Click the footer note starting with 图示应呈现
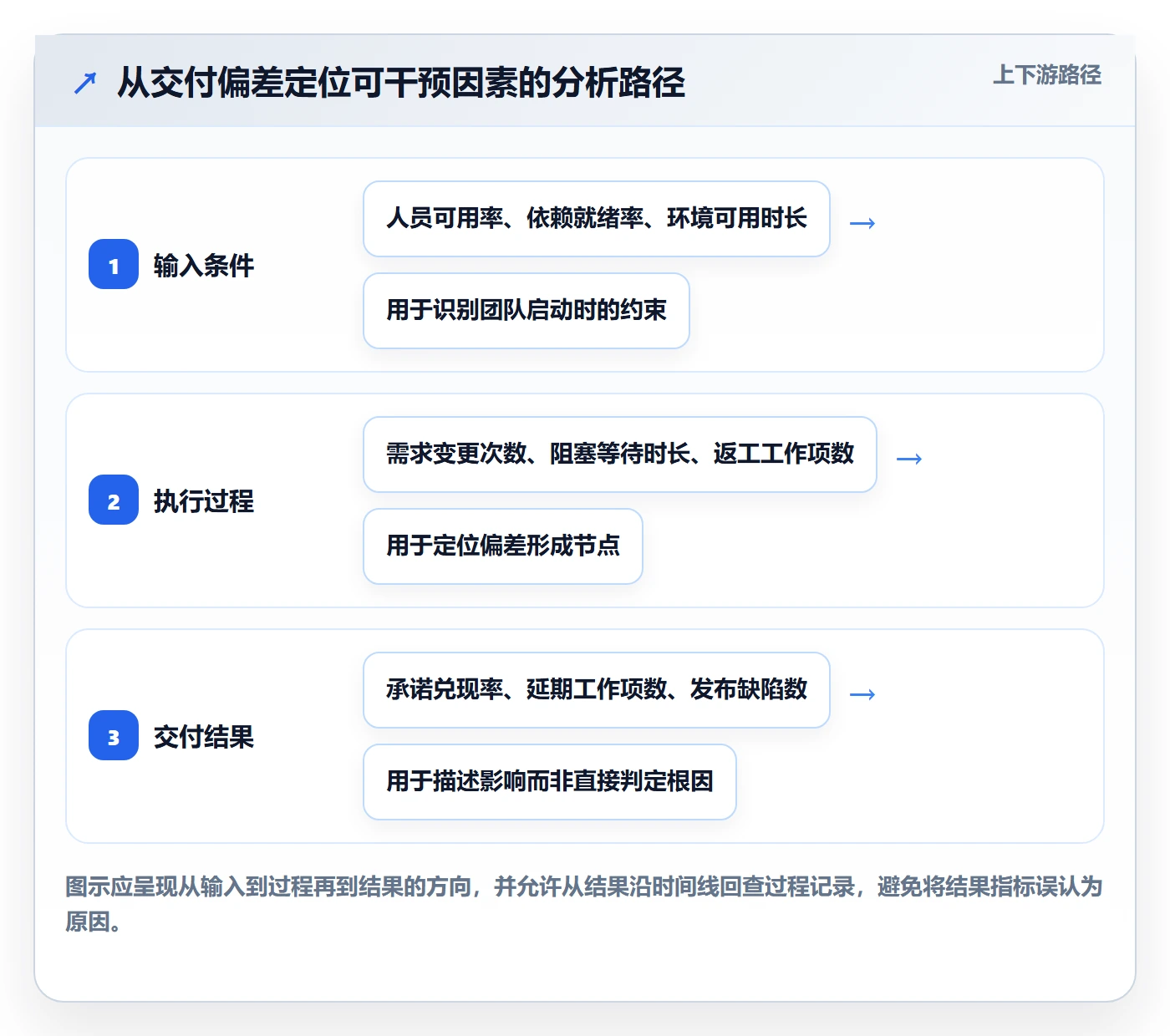The image size is (1170, 1036). point(584,904)
